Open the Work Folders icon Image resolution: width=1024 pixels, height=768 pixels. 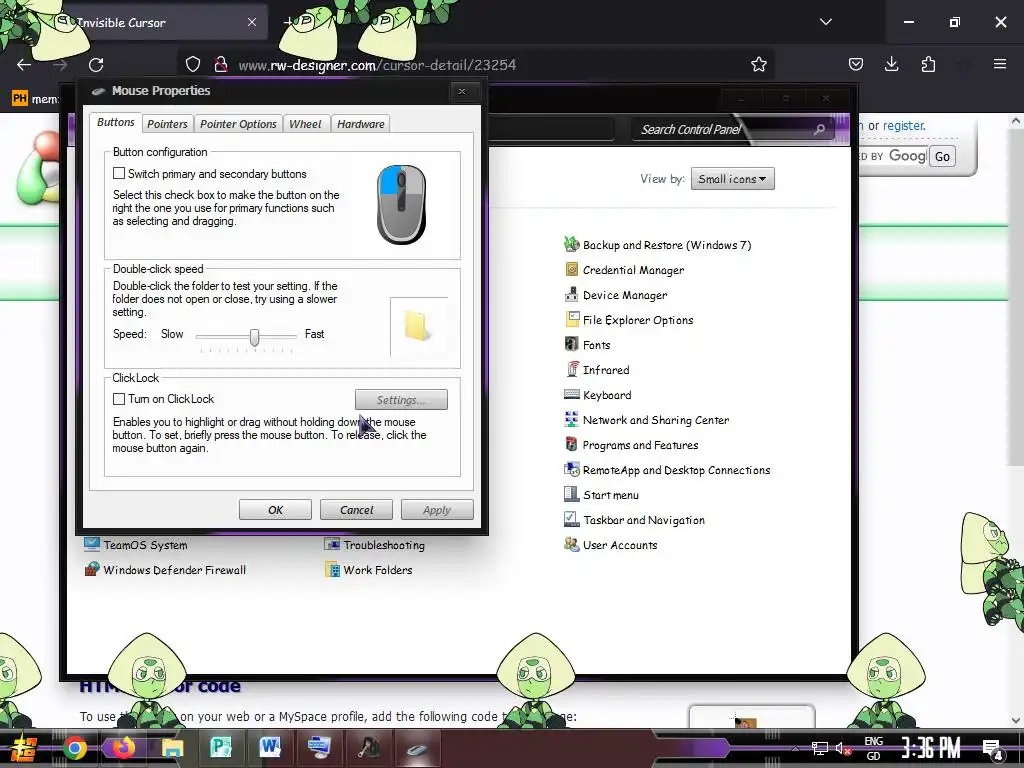(x=332, y=569)
